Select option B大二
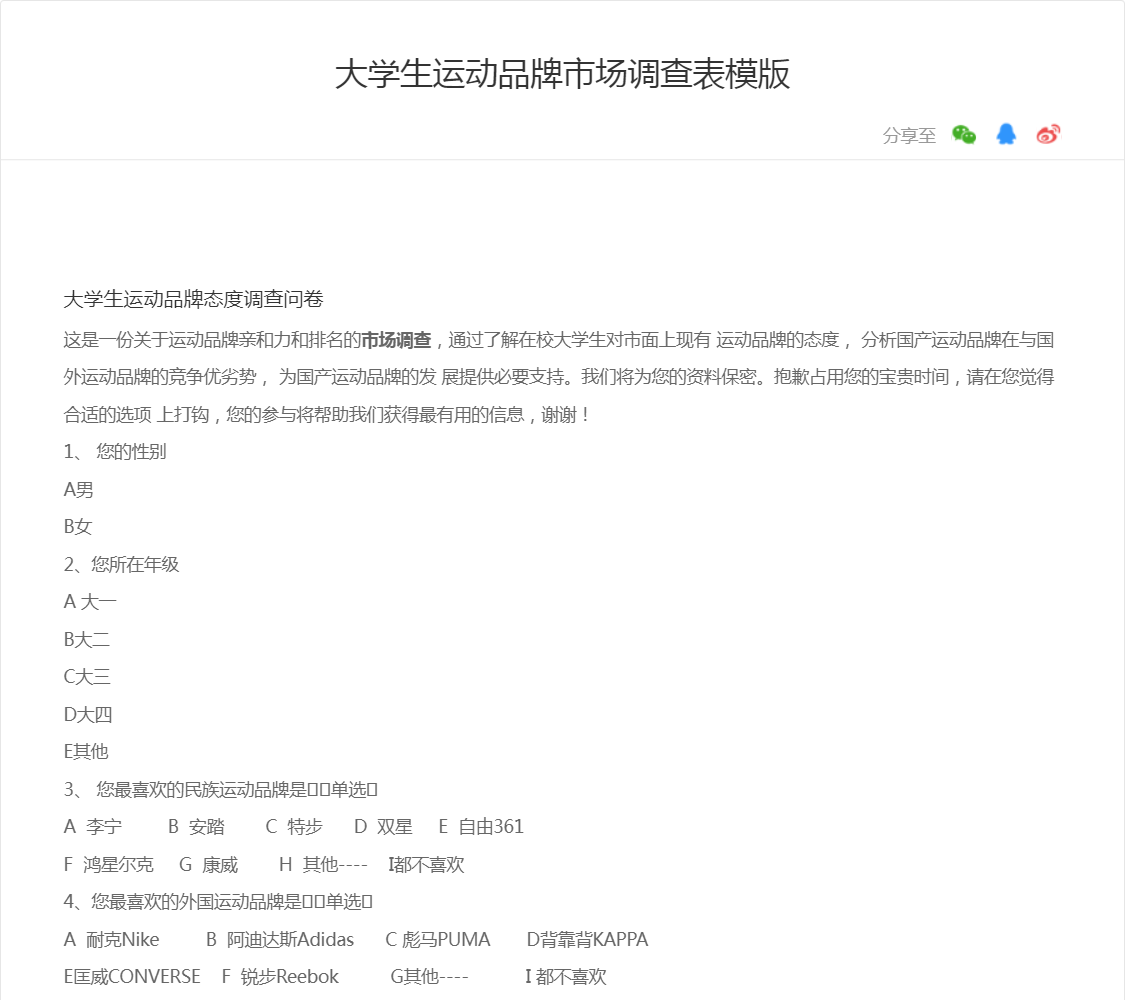The width and height of the screenshot is (1125, 1000). click(87, 639)
